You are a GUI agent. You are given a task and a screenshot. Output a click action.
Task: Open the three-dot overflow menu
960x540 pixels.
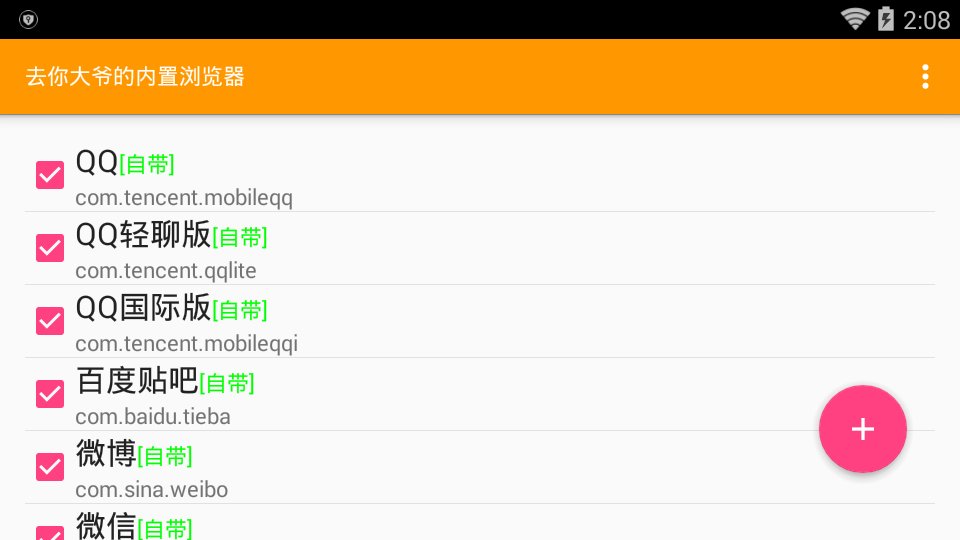pos(925,77)
